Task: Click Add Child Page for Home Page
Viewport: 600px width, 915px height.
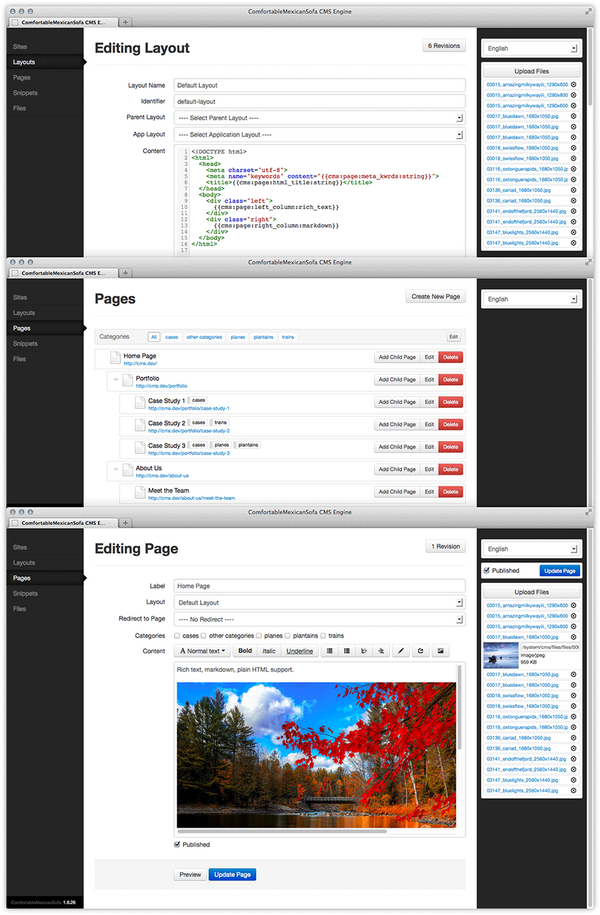Action: coord(397,357)
